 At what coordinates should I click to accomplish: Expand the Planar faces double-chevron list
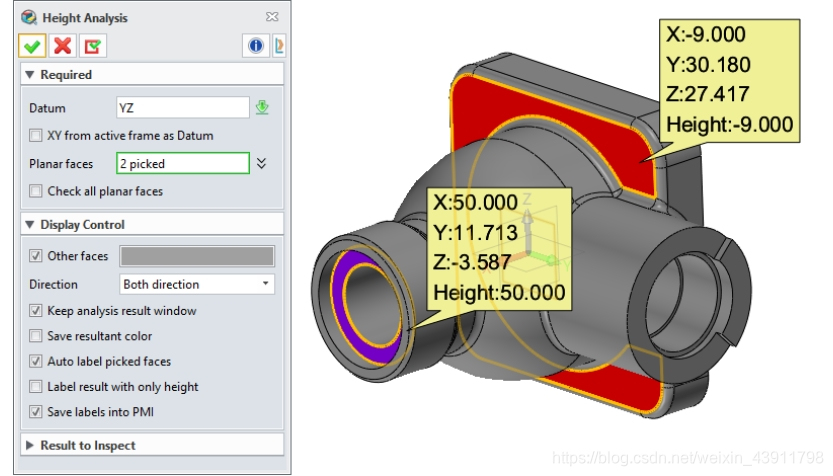261,163
